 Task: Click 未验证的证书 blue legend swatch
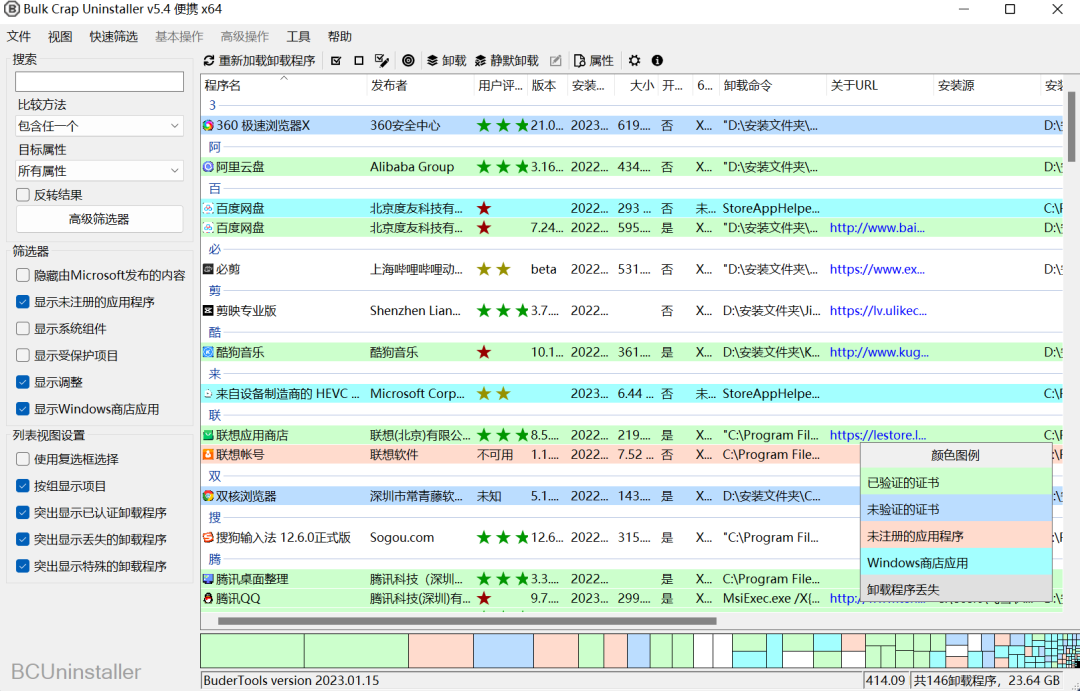click(x=956, y=509)
